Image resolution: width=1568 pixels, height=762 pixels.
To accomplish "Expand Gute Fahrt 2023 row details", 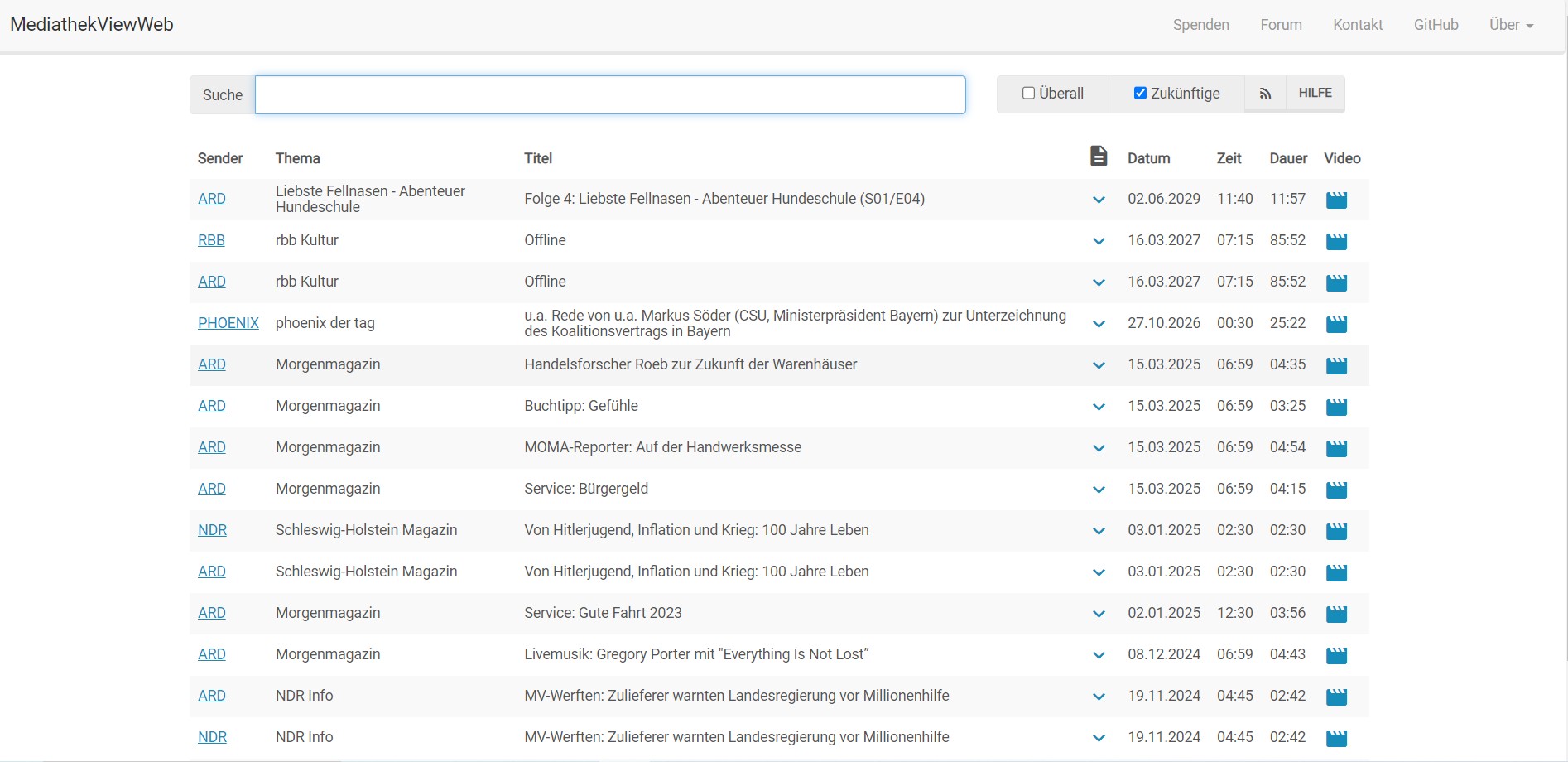I will click(x=1099, y=614).
